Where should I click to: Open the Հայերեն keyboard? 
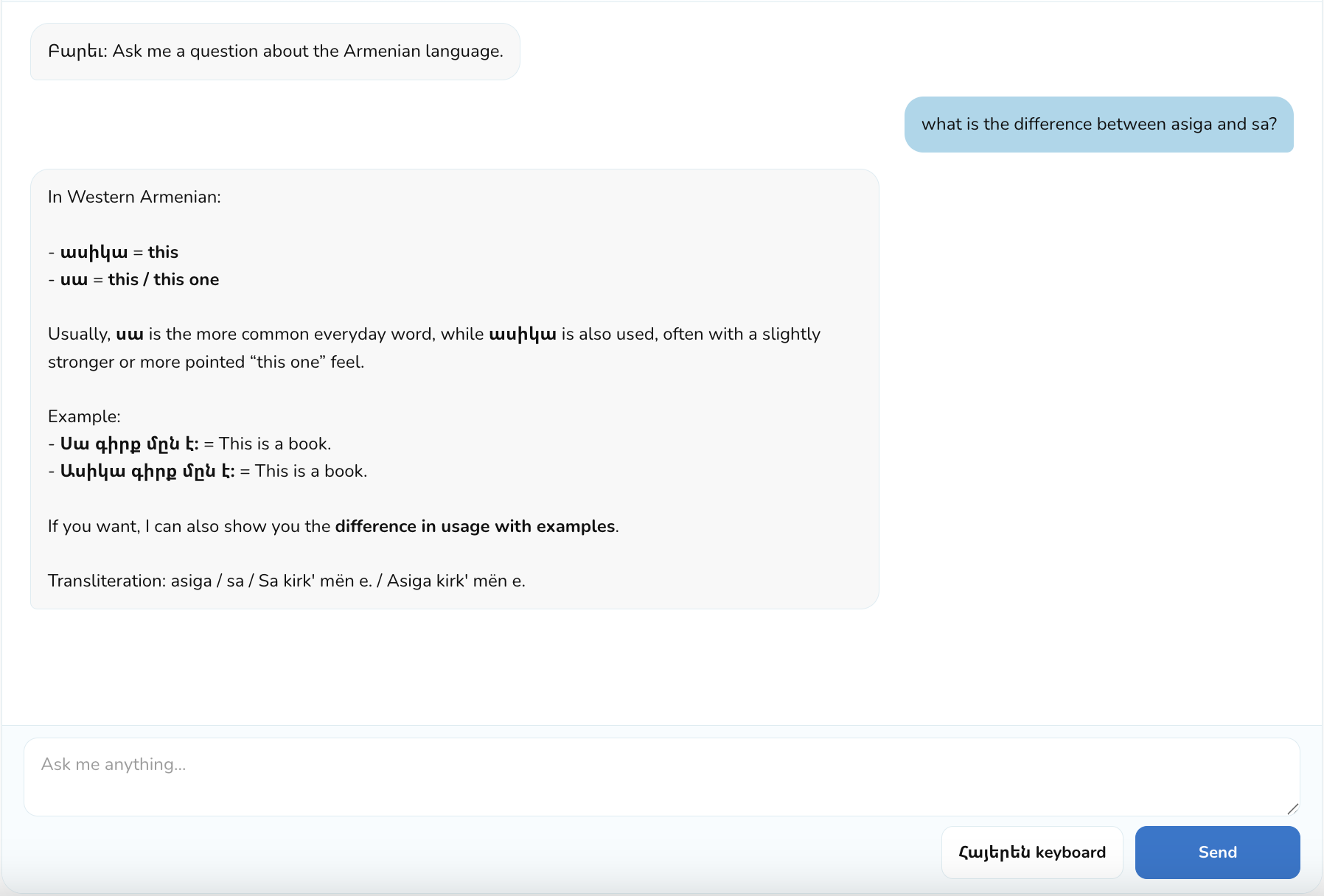tap(1032, 852)
